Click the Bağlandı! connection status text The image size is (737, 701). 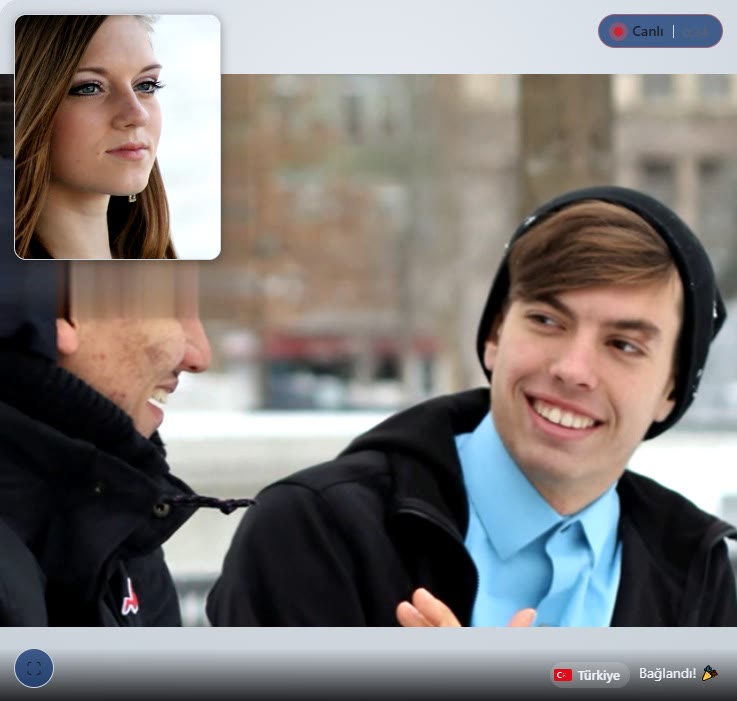point(667,673)
